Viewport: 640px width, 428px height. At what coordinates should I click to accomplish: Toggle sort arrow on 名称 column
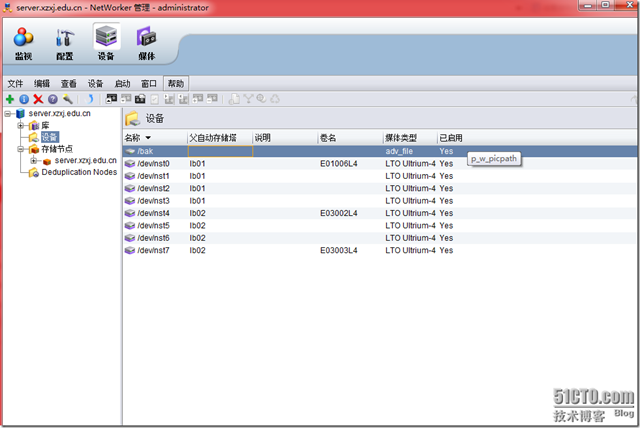[x=148, y=138]
